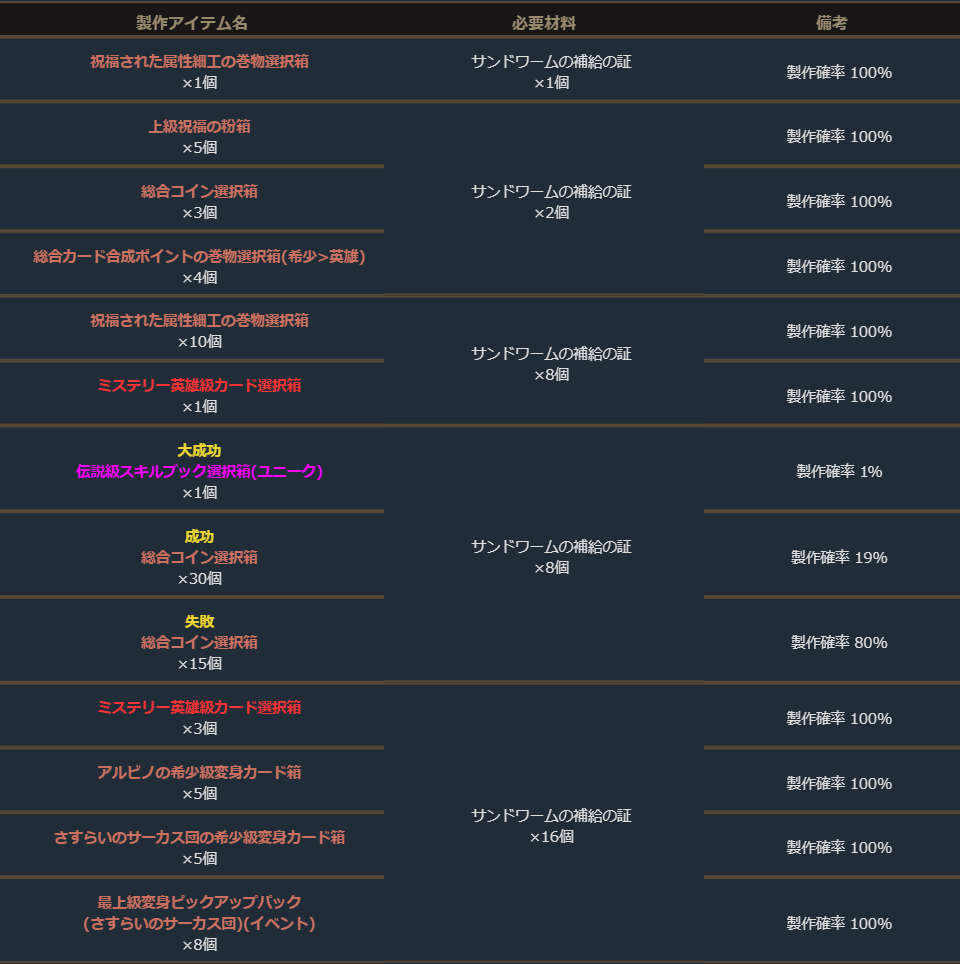This screenshot has height=964, width=960.
Task: Click 祝福された属性細工の巻物選択箱 listed with ×10個
Action: pyautogui.click(x=199, y=320)
